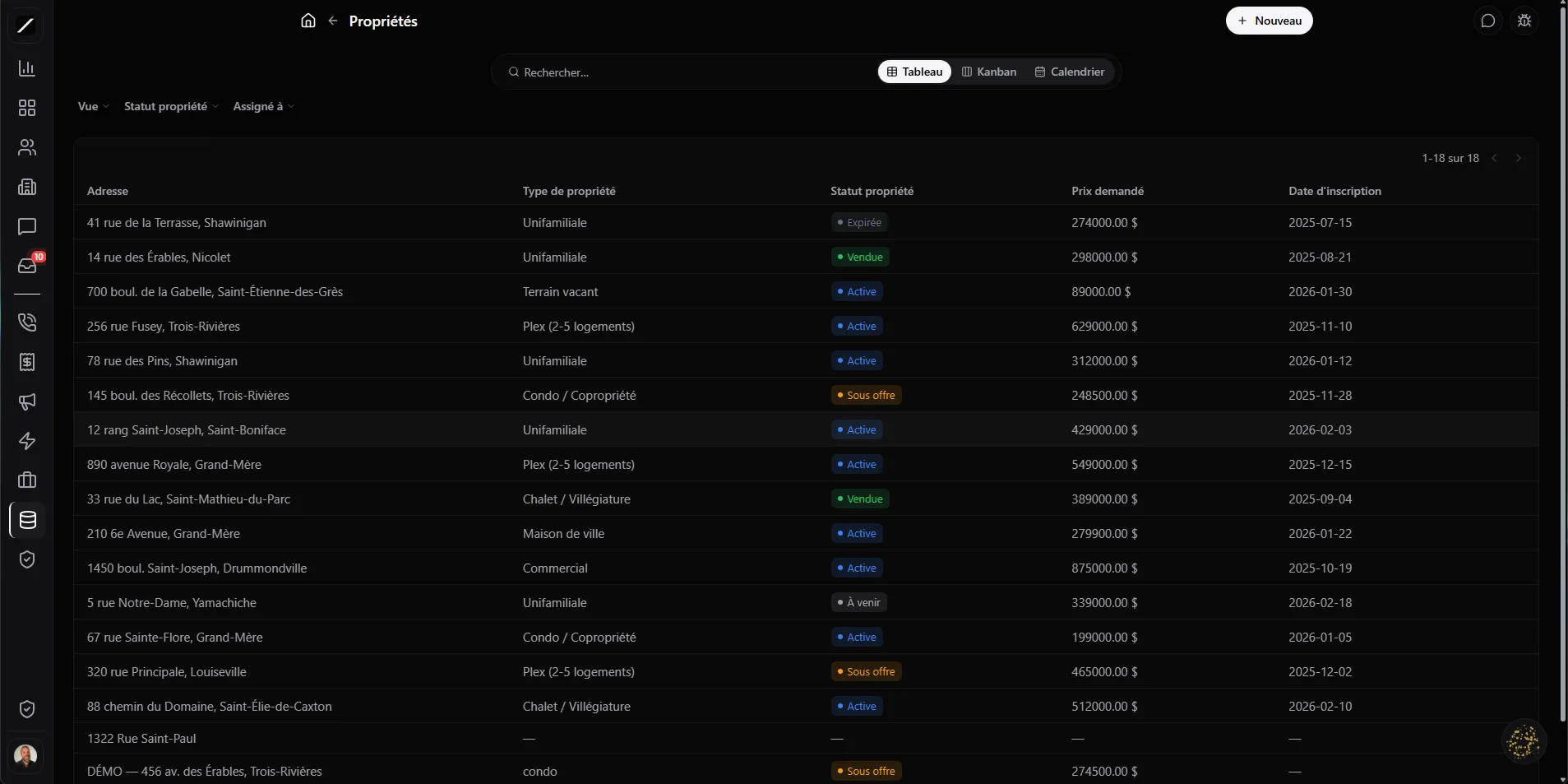This screenshot has height=784, width=1568.
Task: Open 14 rue des Érables, Nicolet
Action: tap(806, 257)
